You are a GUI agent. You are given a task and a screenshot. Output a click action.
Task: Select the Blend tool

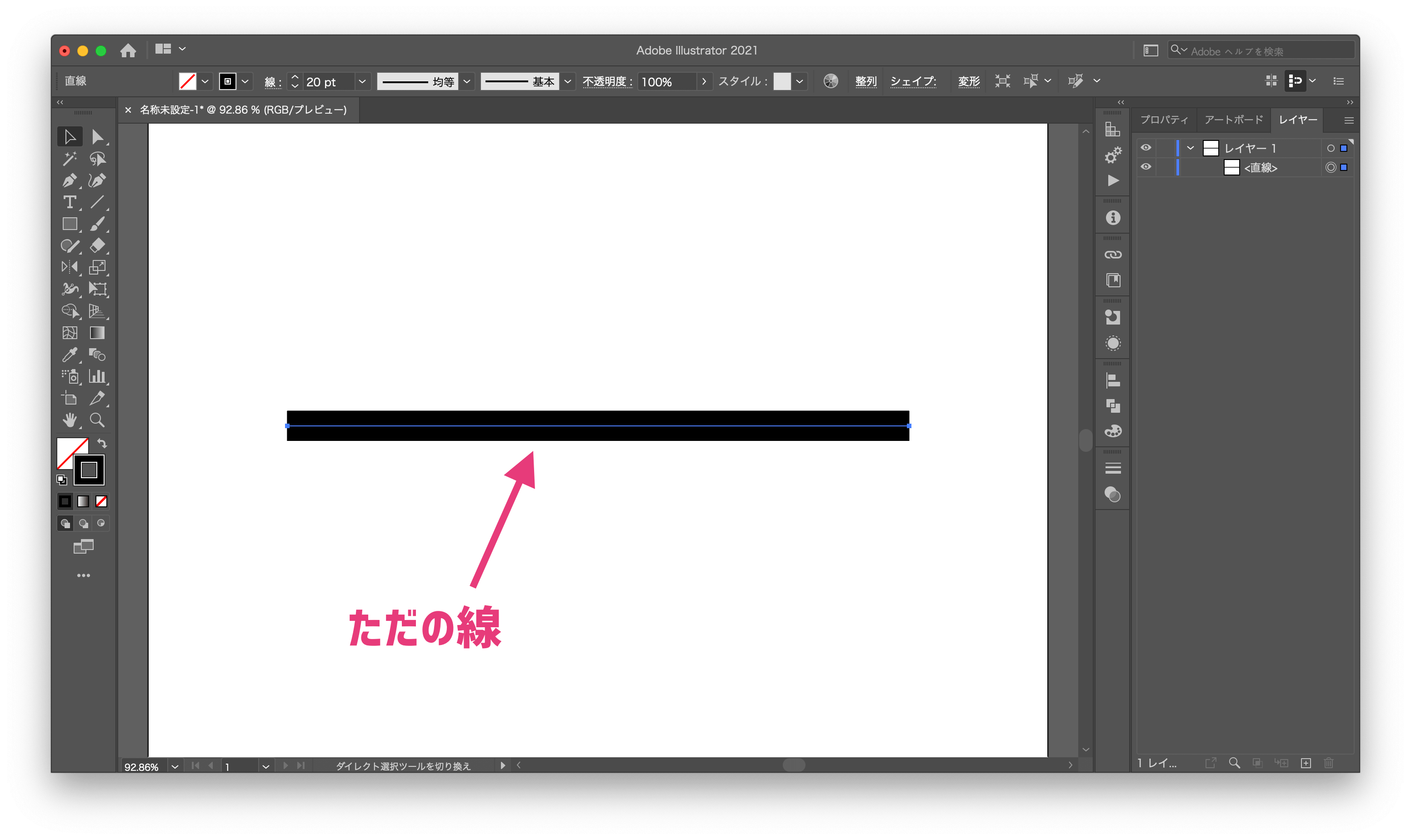97,355
